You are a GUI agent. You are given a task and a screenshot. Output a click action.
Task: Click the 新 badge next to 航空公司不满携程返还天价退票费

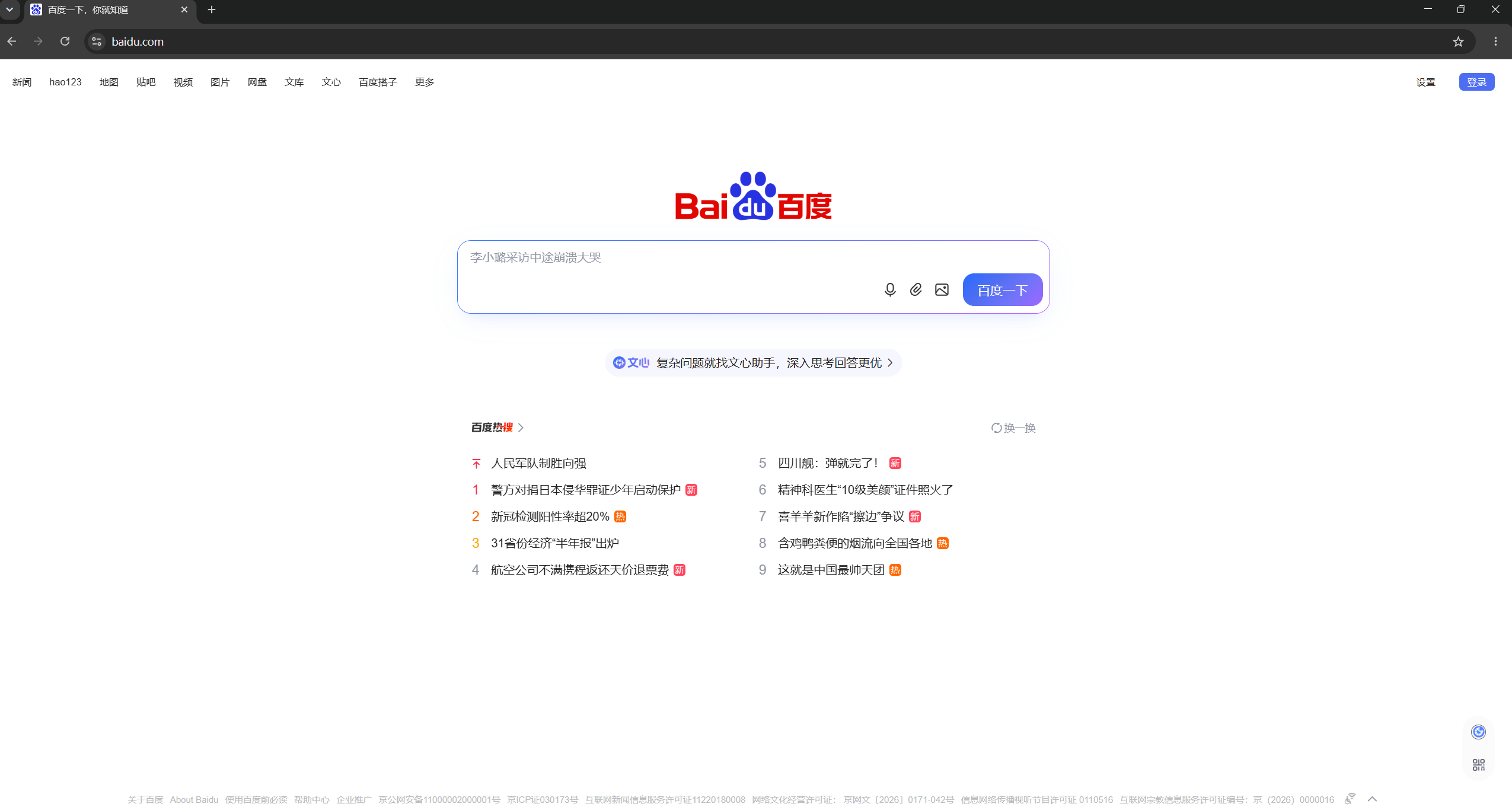click(x=680, y=570)
